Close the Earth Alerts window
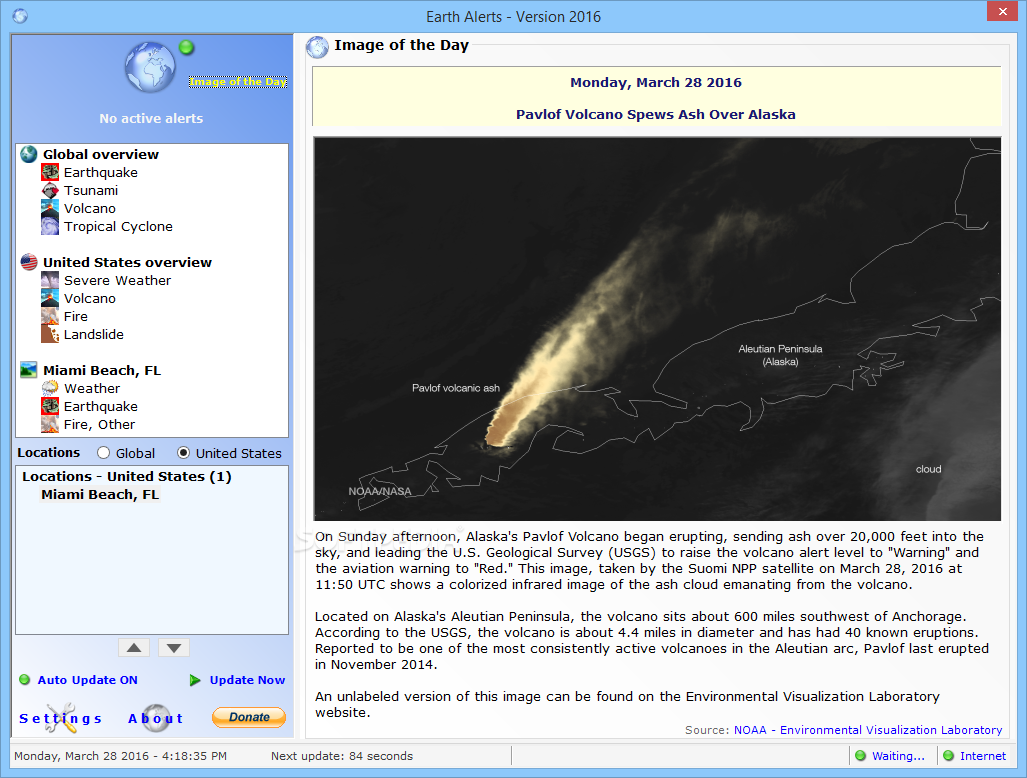1027x778 pixels. tap(1002, 11)
